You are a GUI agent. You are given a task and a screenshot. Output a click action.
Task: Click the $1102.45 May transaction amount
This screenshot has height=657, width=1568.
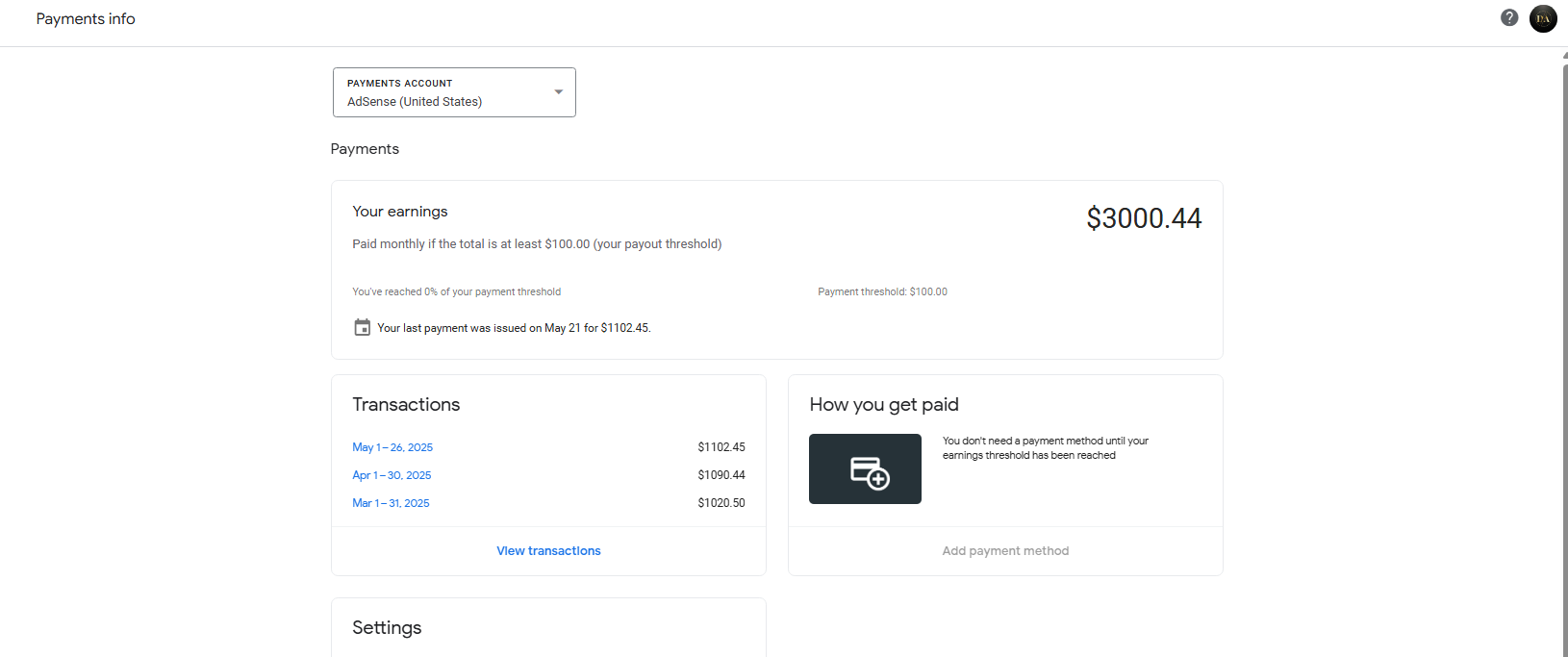point(721,447)
